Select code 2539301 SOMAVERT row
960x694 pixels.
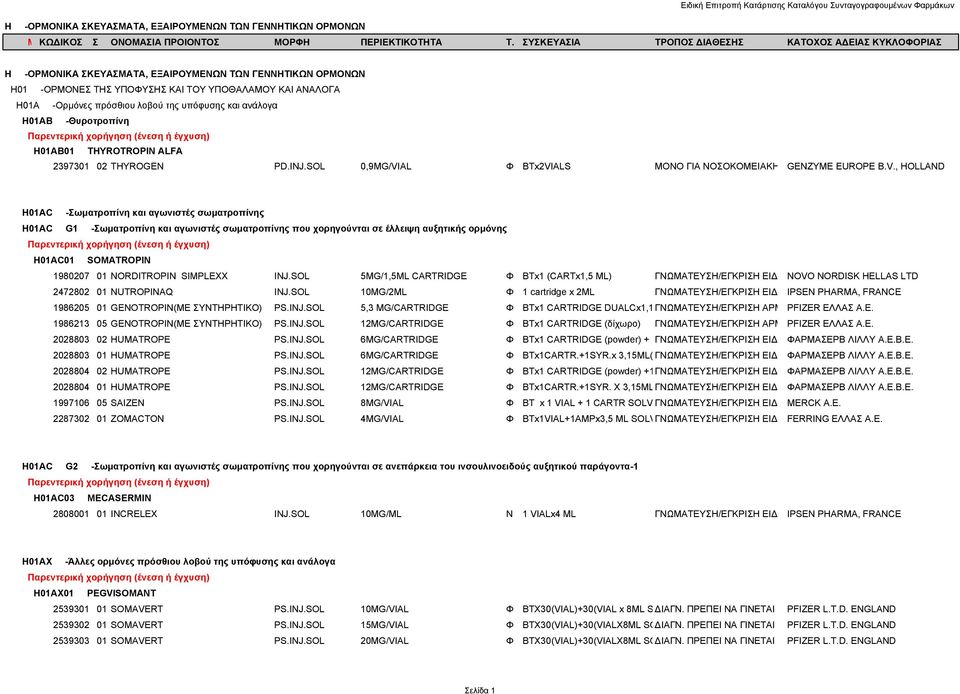(71, 610)
